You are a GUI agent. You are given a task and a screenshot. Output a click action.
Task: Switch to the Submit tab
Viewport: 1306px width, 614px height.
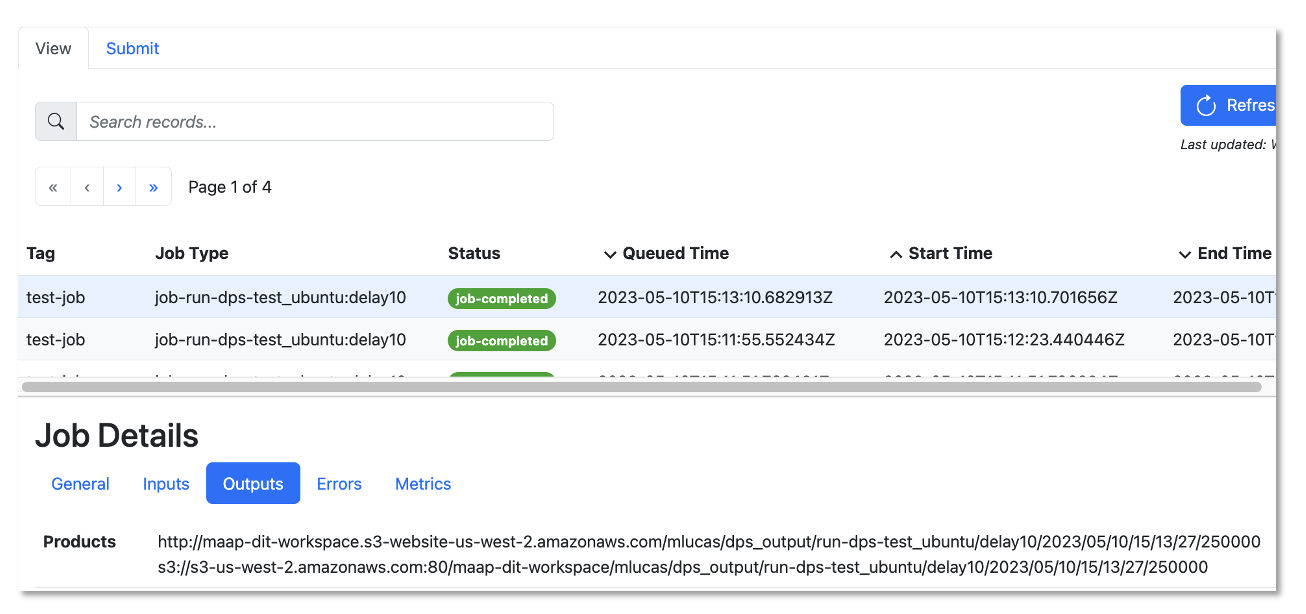click(132, 48)
